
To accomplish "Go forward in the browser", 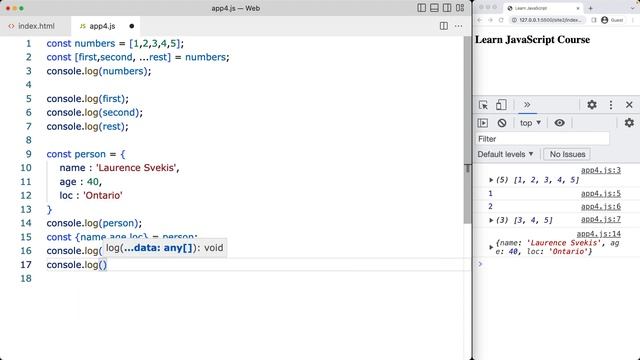I will point(490,20).
